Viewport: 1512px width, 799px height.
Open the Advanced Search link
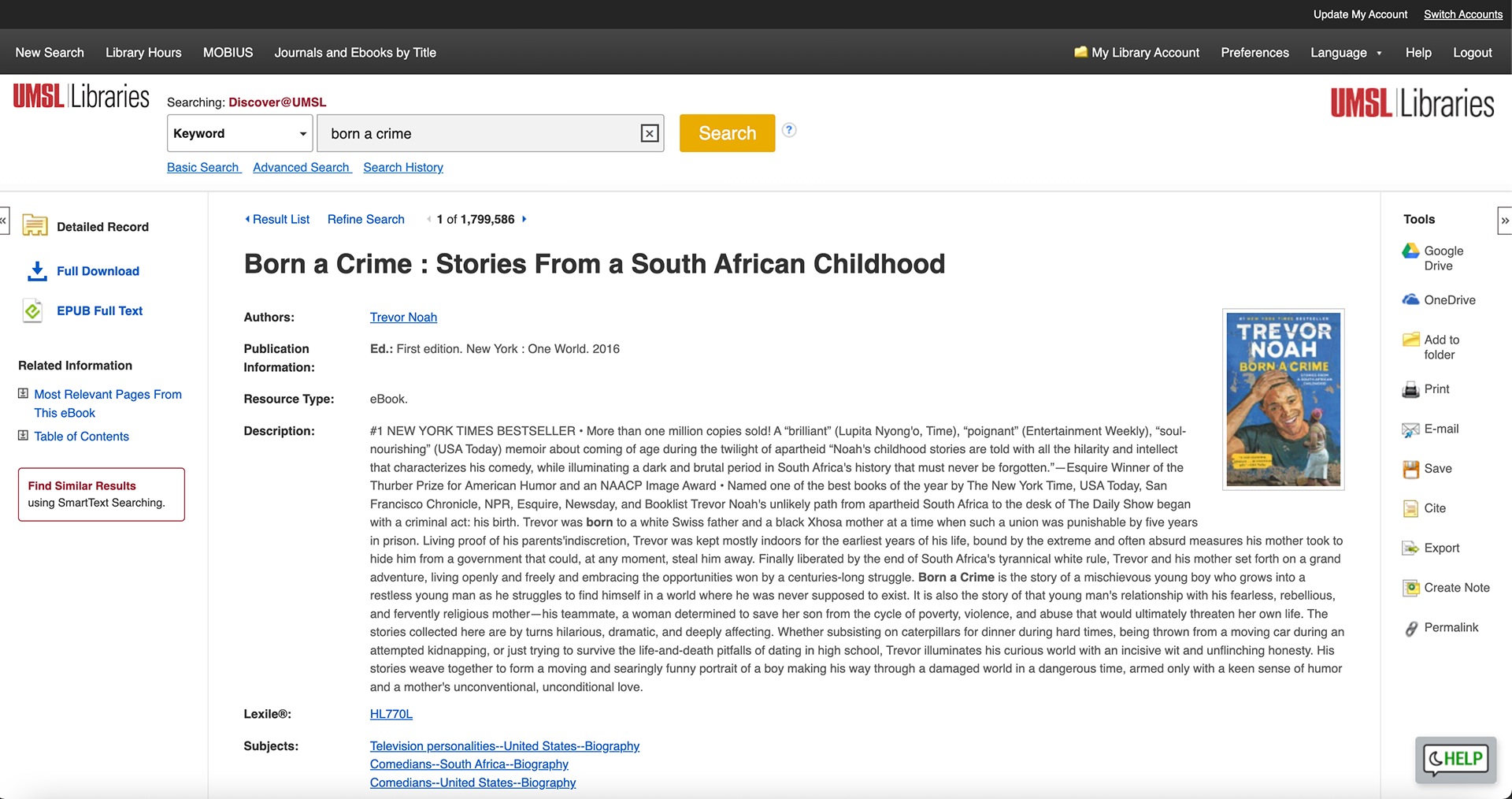302,167
